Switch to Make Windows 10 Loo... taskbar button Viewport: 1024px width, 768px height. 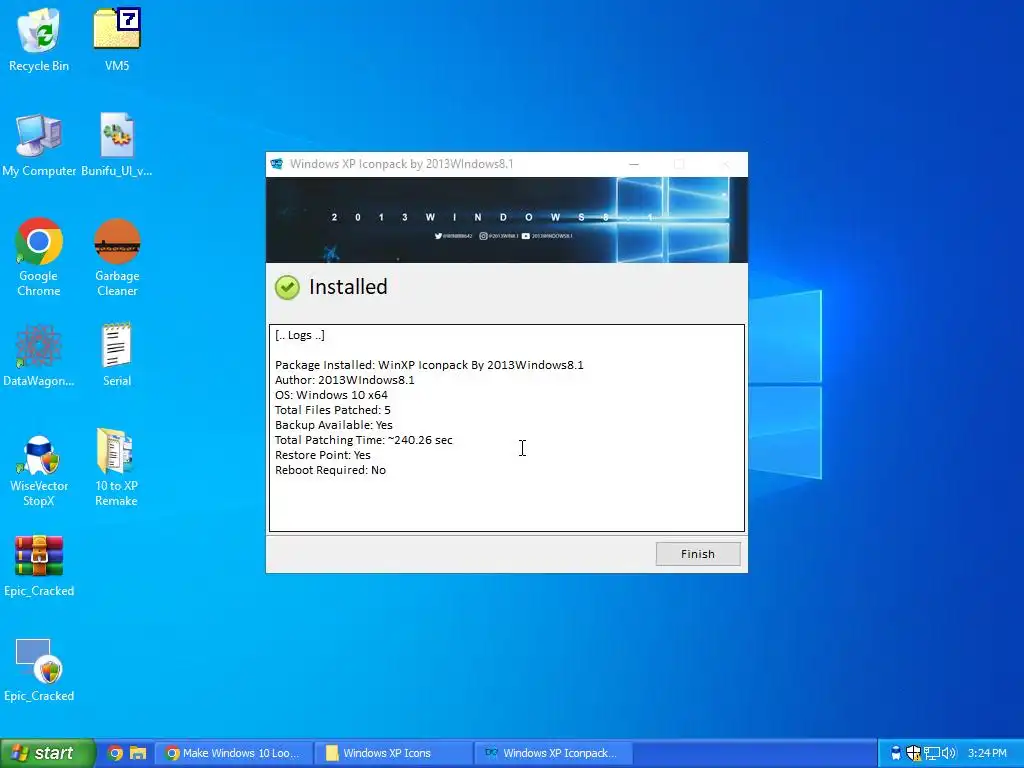(x=233, y=753)
